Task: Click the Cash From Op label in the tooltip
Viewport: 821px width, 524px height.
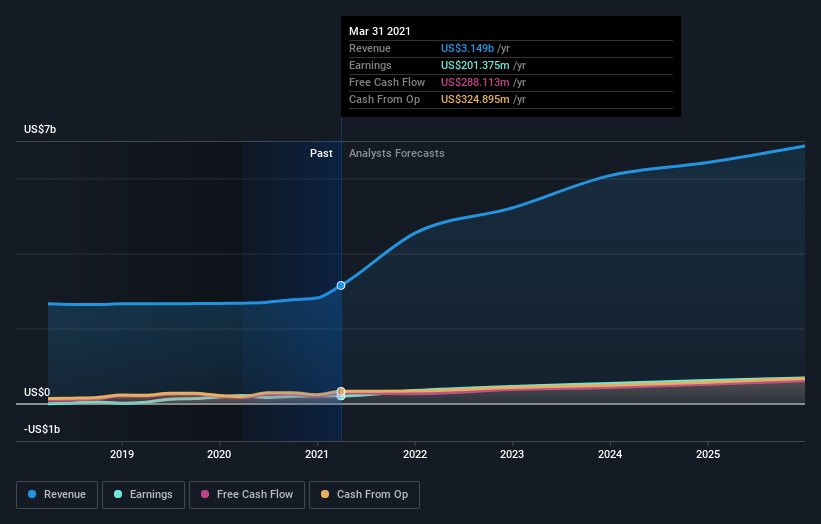Action: (x=384, y=99)
